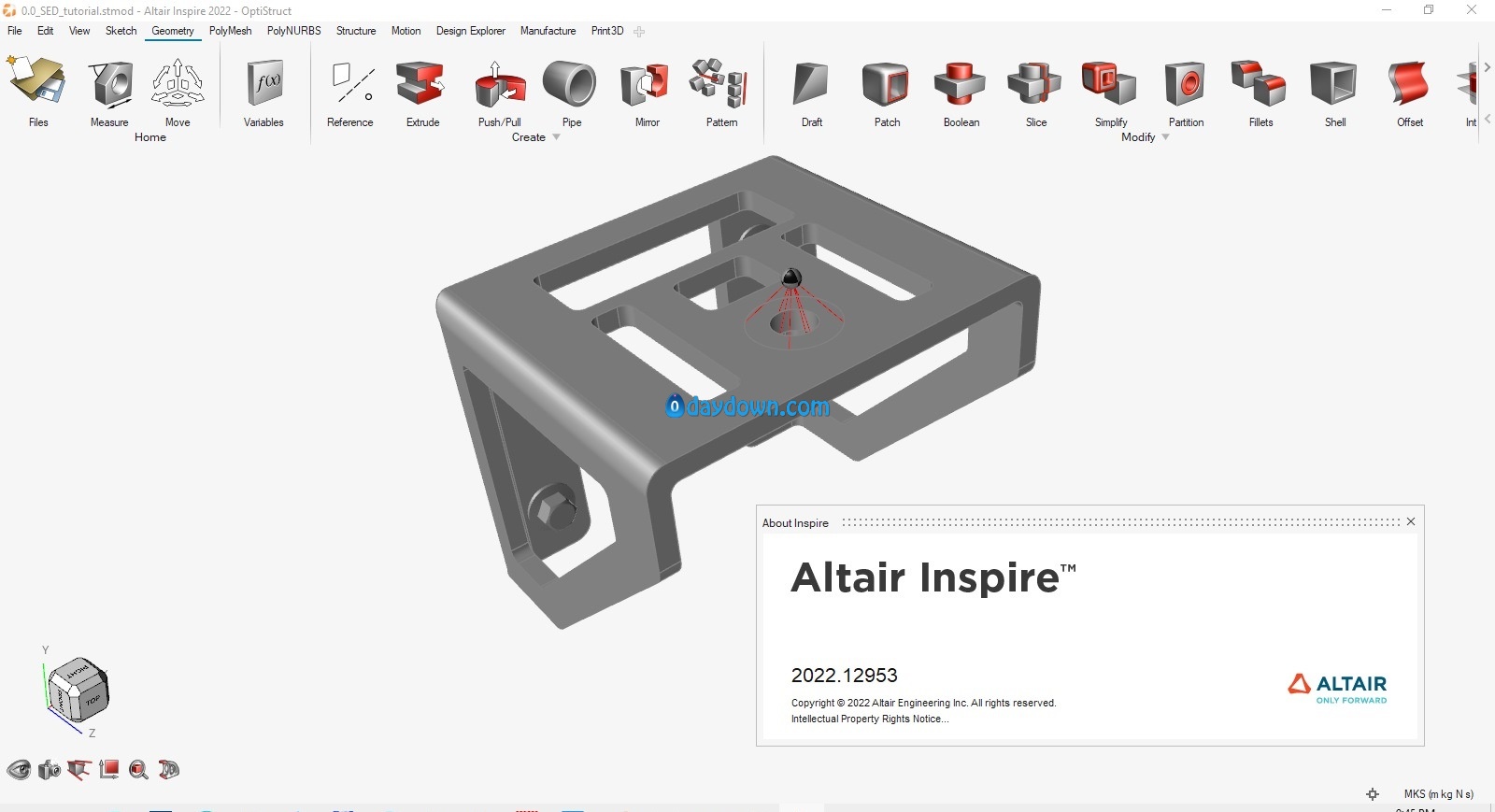This screenshot has height=812, width=1495.
Task: Open the Variables tool
Action: pos(264,83)
